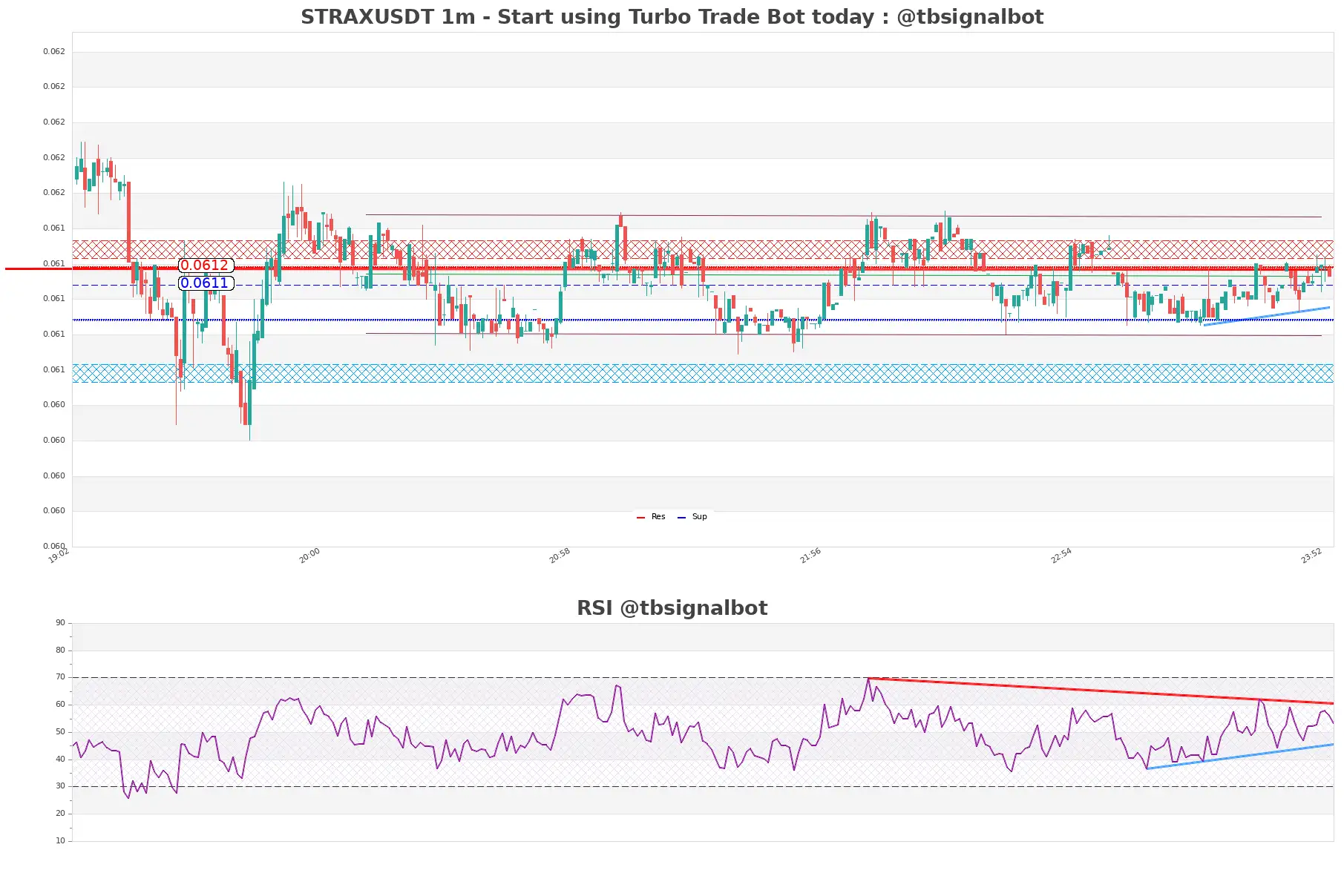Click the 20:00 time axis label
Viewport: 1344px width, 896px height.
[309, 556]
